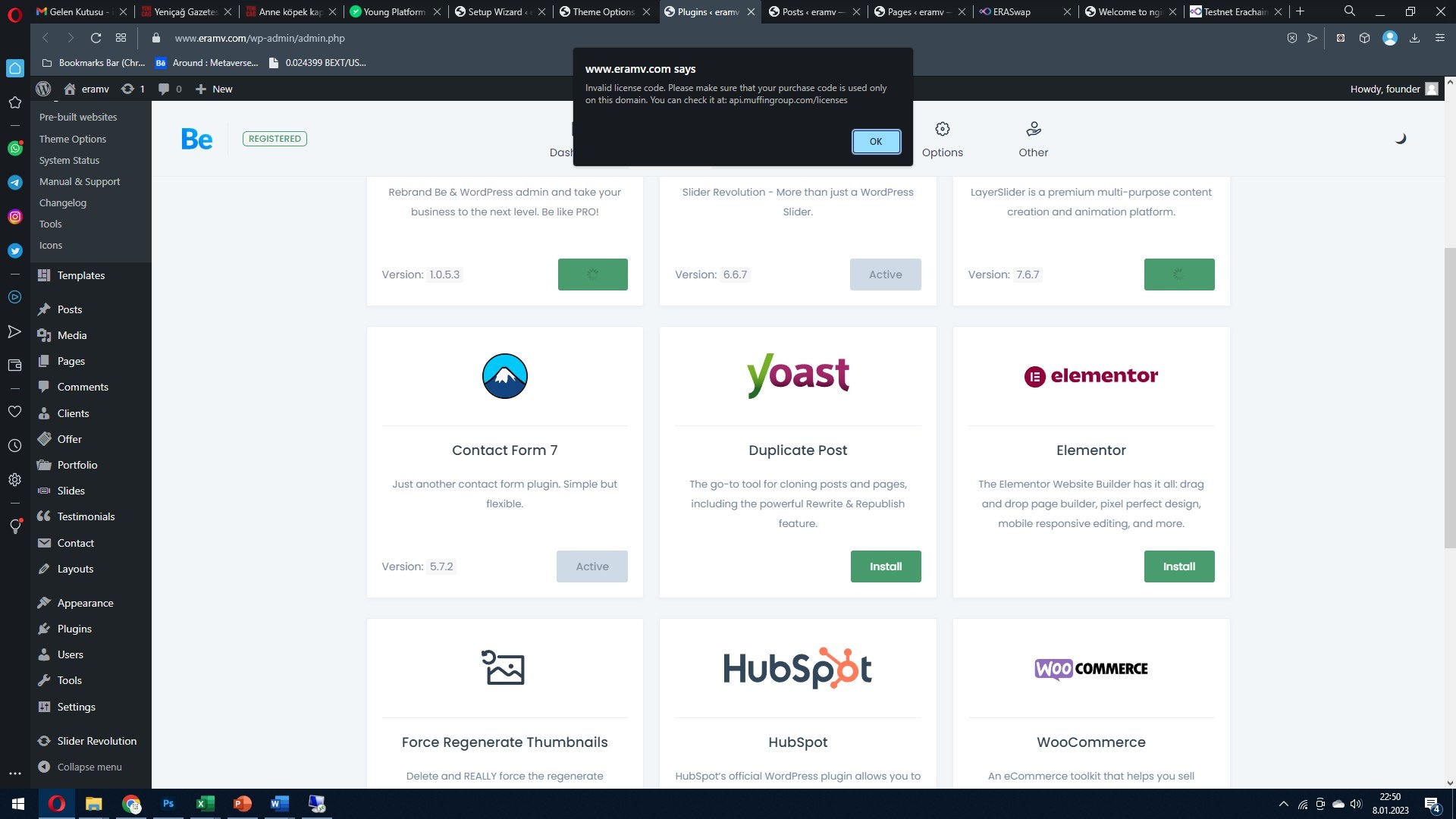Visit site via eramv home icon
Image resolution: width=1456 pixels, height=819 pixels.
pyautogui.click(x=86, y=89)
